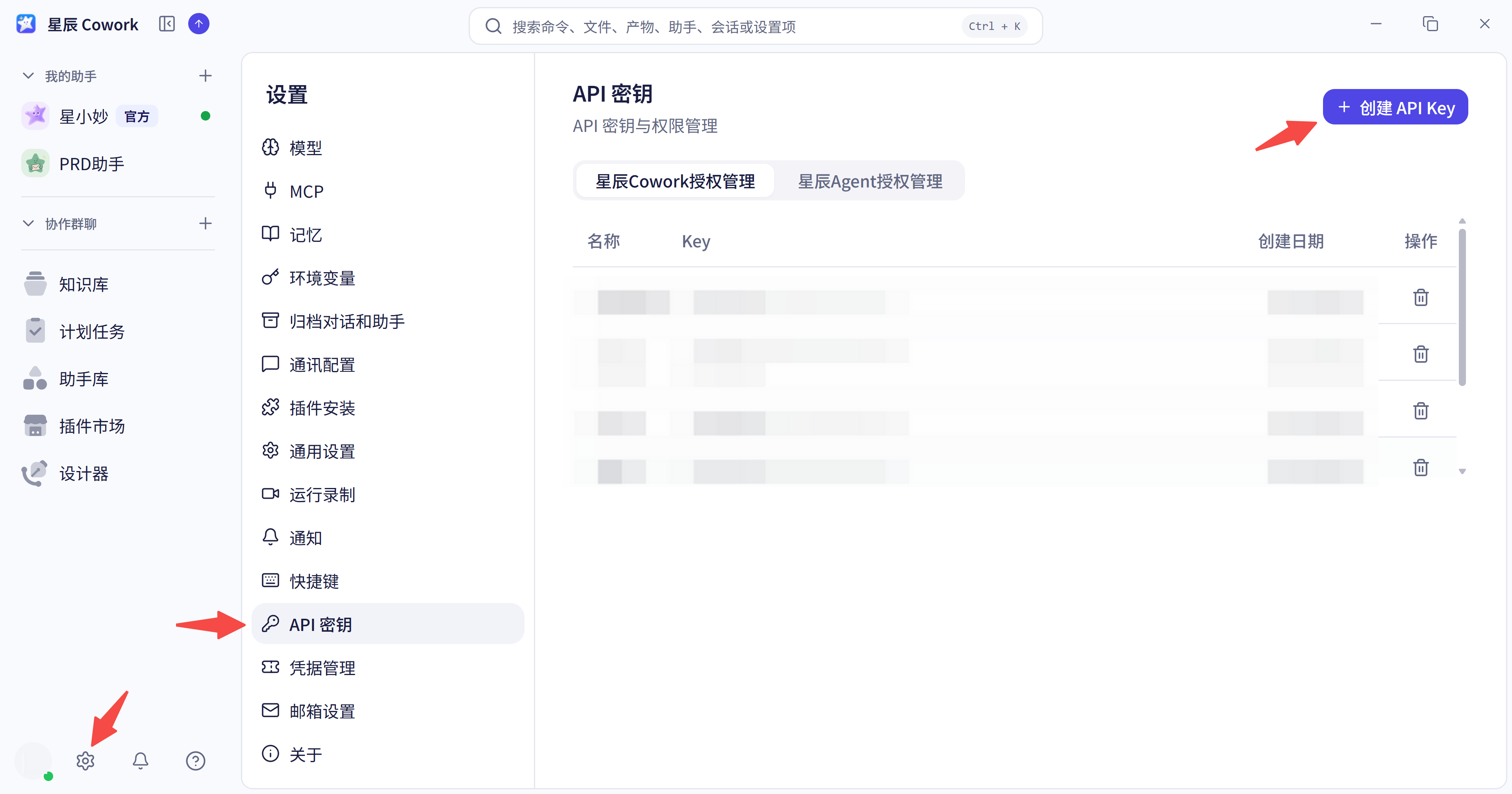Delete the second API key row
Viewport: 1512px width, 794px height.
(x=1420, y=354)
